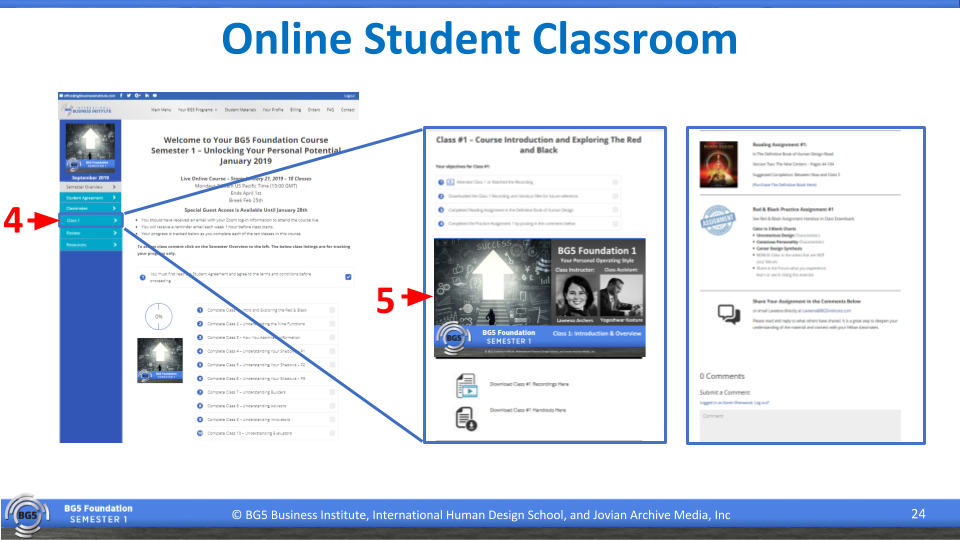960x540 pixels.
Task: Open the Main Menu nav item
Action: [x=161, y=110]
